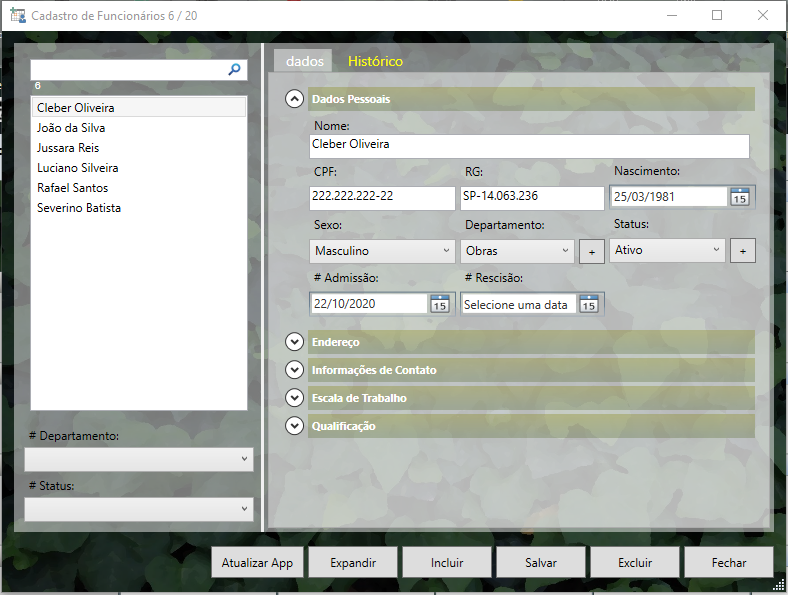Expand the Qualificação section

pyautogui.click(x=294, y=426)
